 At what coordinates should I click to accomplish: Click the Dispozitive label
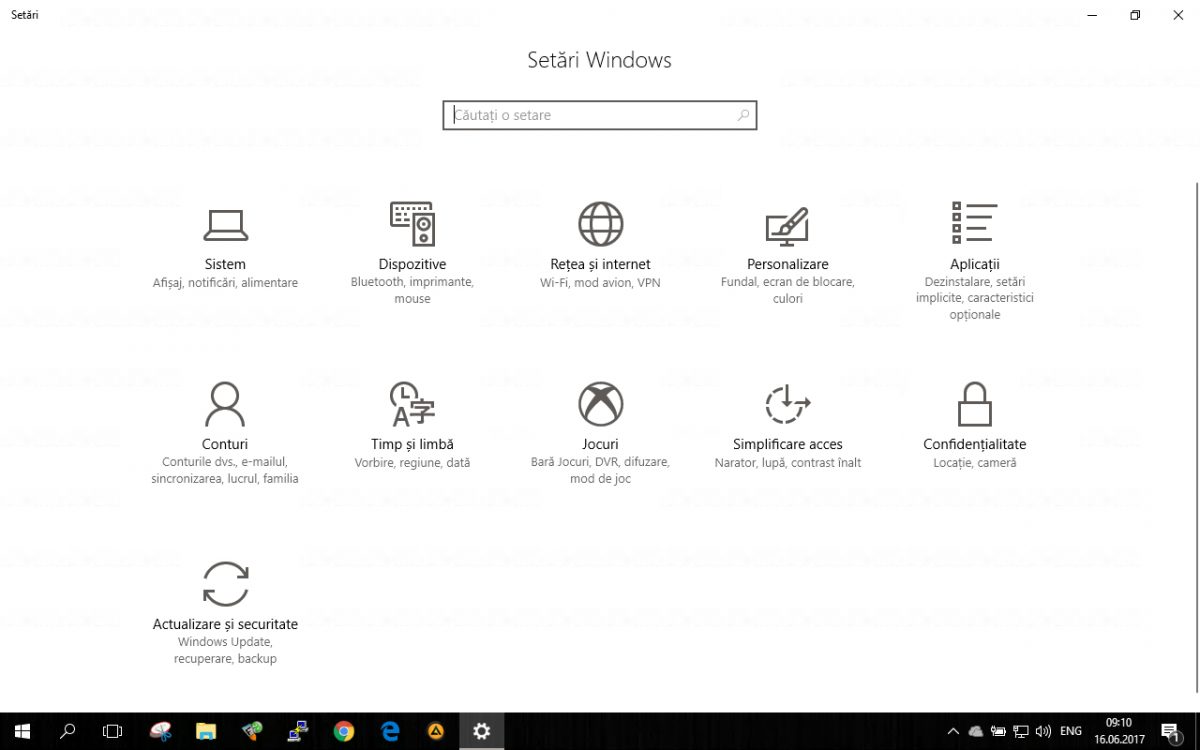[412, 264]
